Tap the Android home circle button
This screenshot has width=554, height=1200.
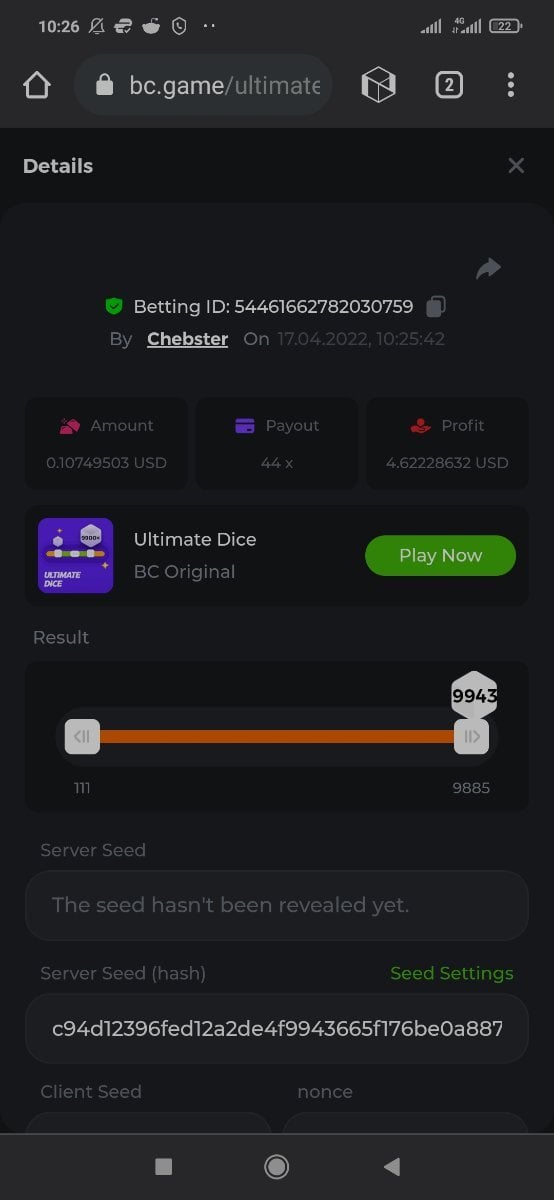pyautogui.click(x=277, y=1166)
